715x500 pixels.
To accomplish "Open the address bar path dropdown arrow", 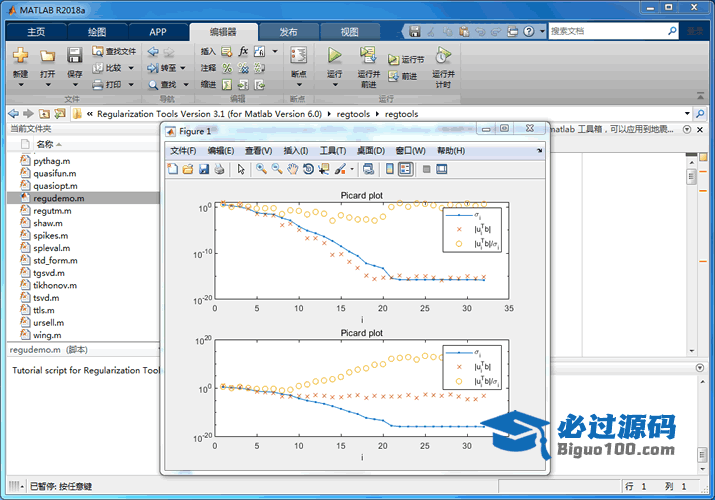I will 687,113.
